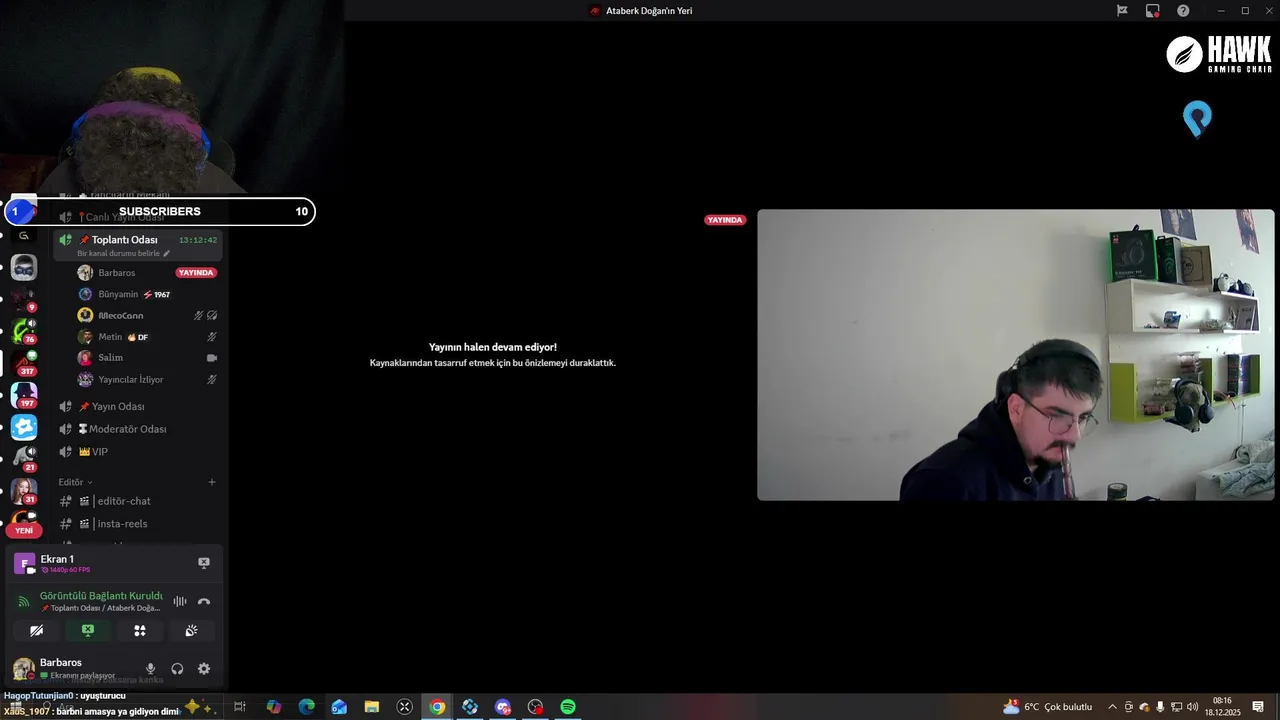This screenshot has width=1280, height=720.
Task: Switch to Discord in taskbar
Action: tap(503, 707)
